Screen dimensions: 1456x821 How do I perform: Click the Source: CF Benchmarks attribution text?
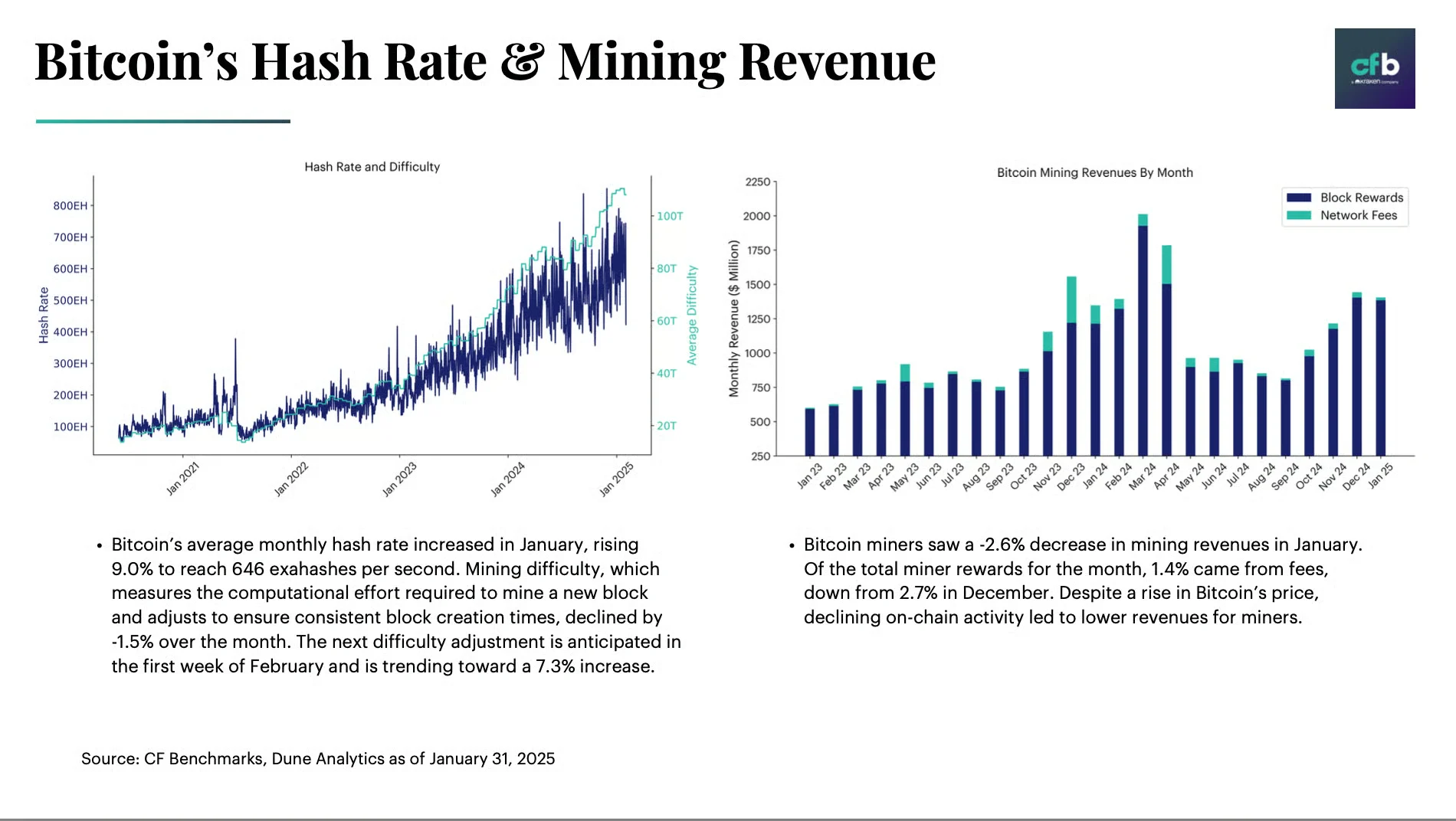[x=318, y=758]
